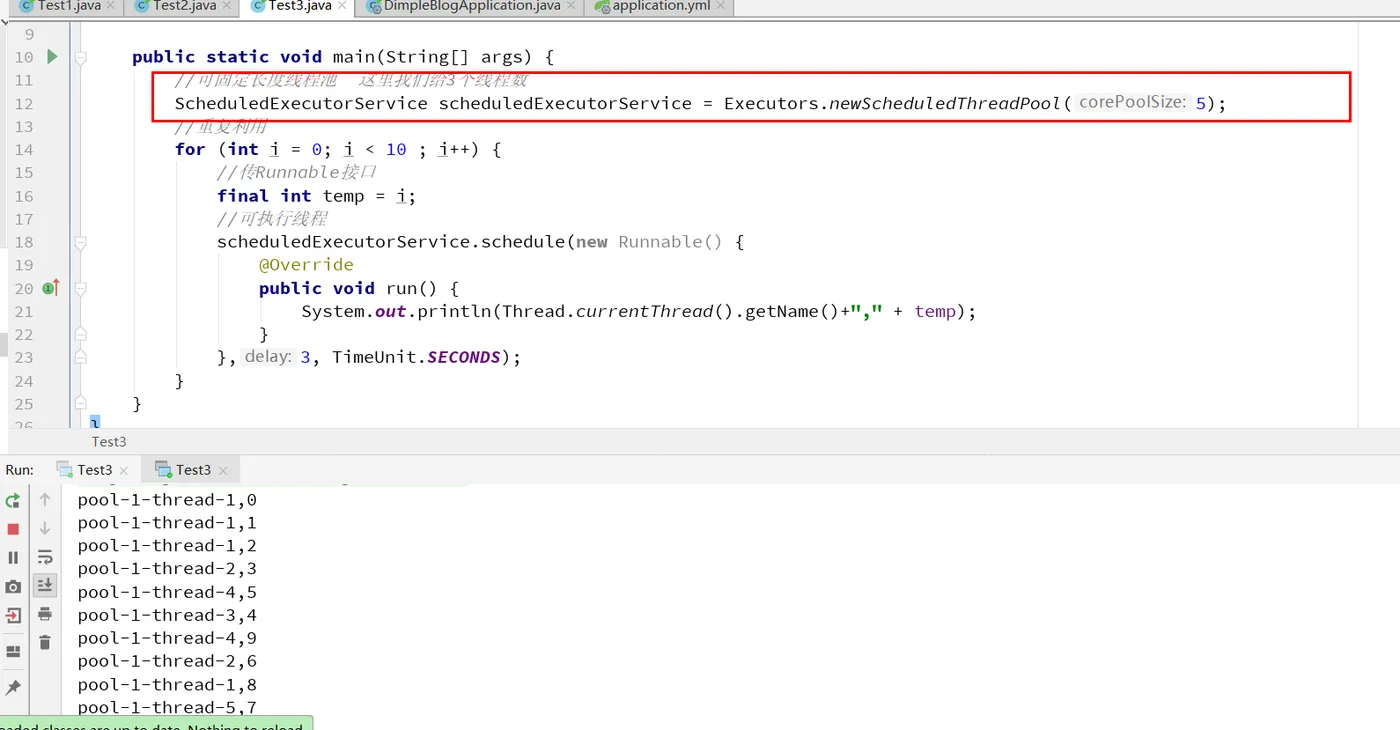Click the Exit icon in Run toolbar
This screenshot has height=730, width=1400.
coord(13,616)
